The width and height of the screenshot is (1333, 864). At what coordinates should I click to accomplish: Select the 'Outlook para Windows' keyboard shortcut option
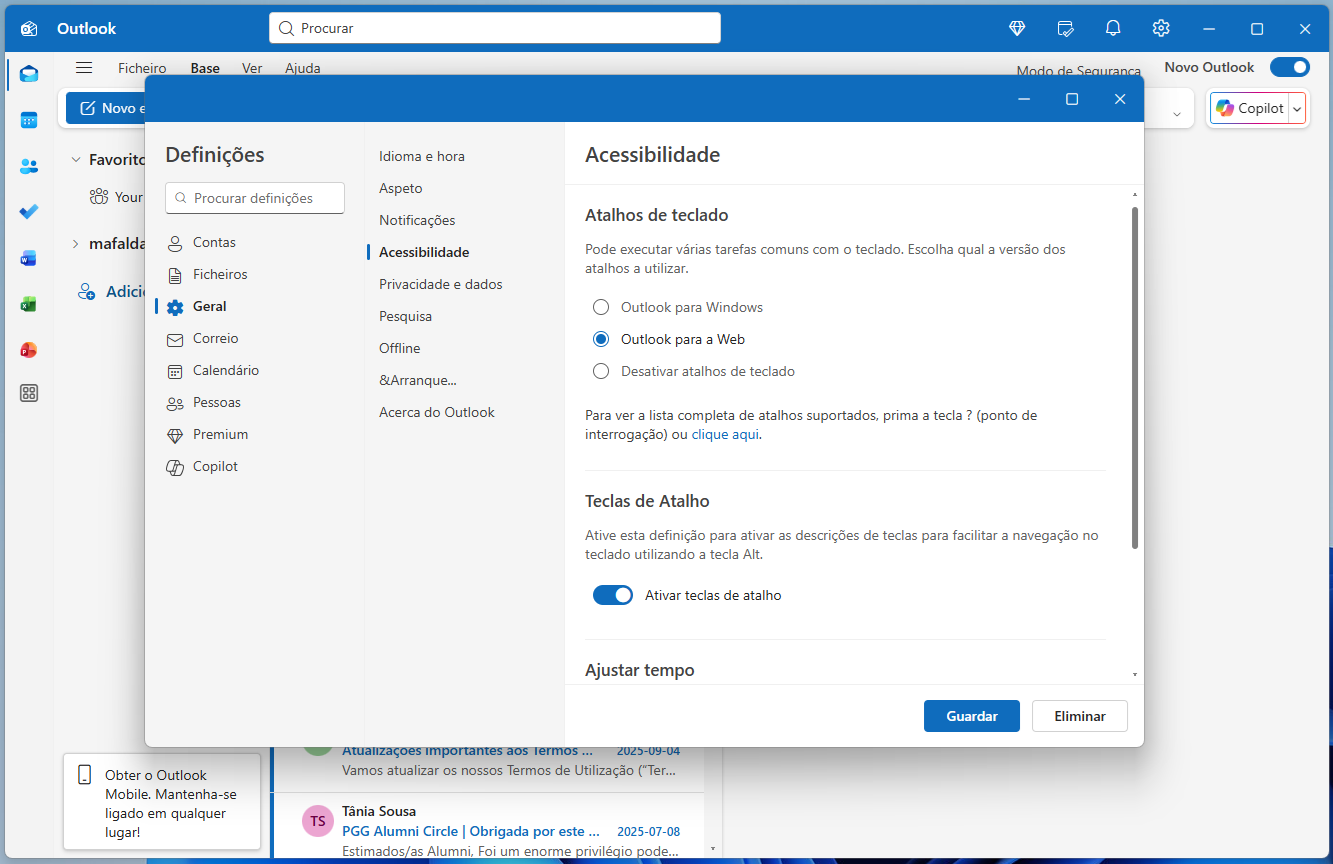600,307
